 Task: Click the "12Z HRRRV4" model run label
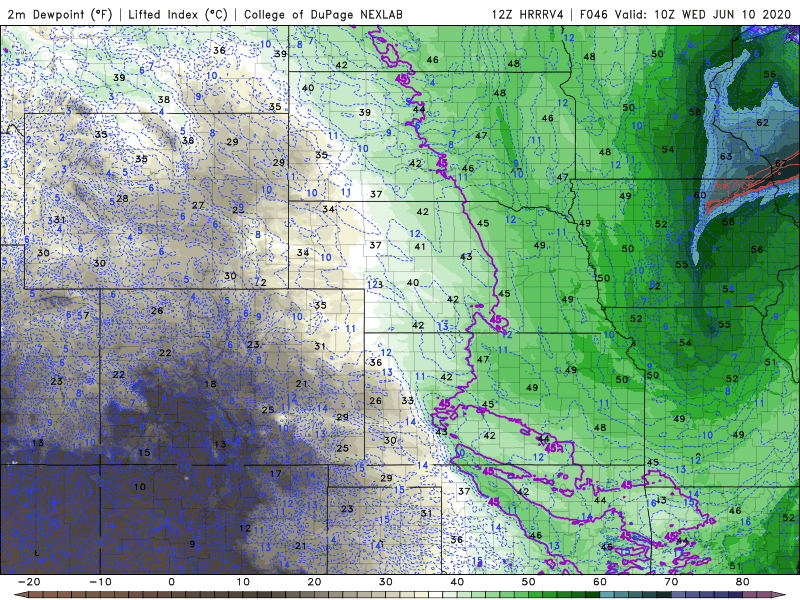pos(528,15)
